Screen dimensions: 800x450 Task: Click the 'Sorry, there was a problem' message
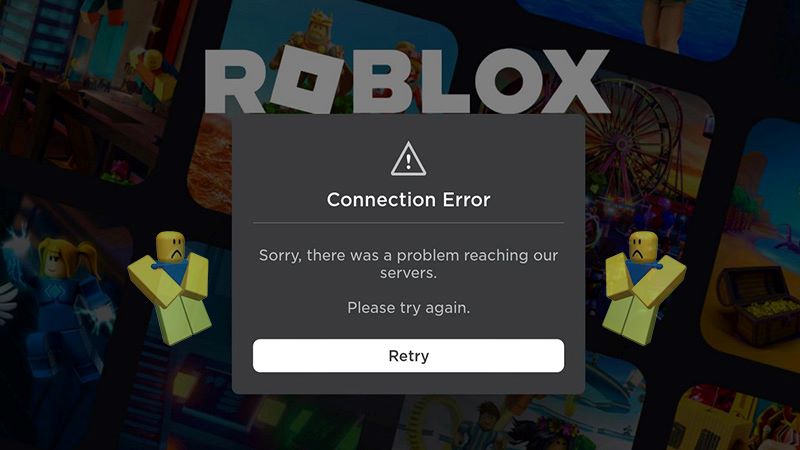[x=408, y=264]
